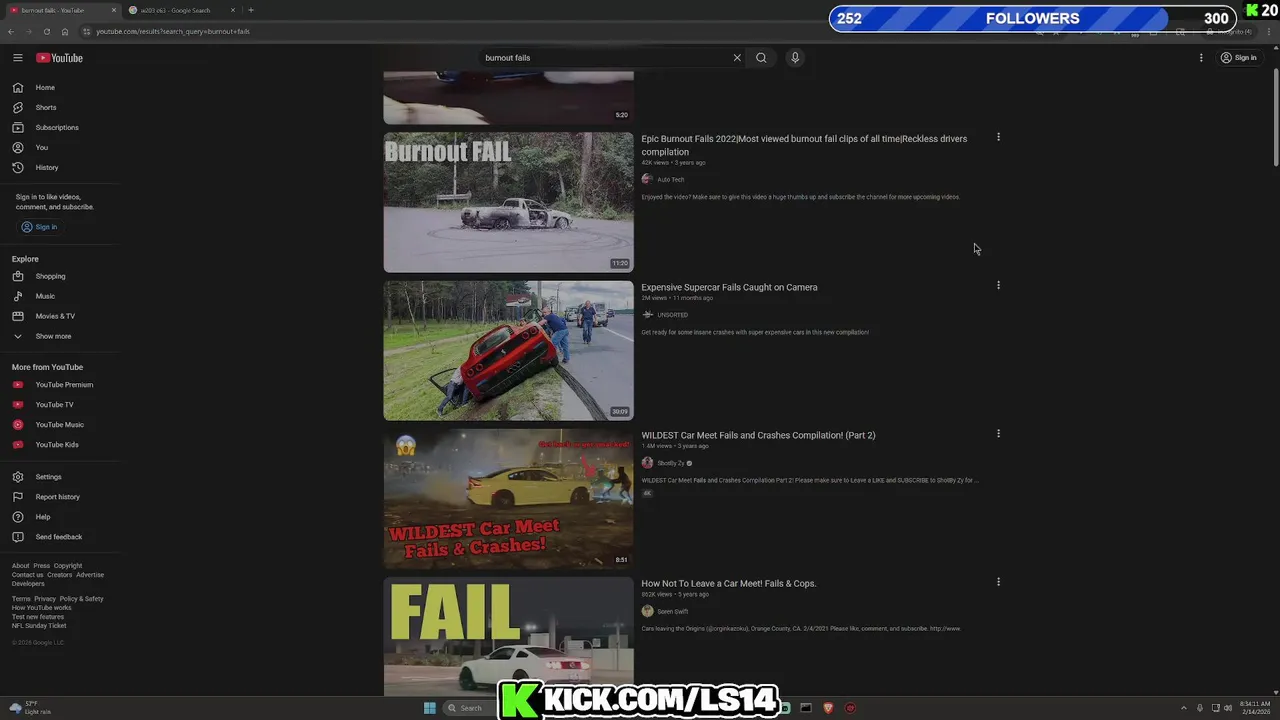Open a new browser tab
The height and width of the screenshot is (720, 1280).
pos(250,10)
